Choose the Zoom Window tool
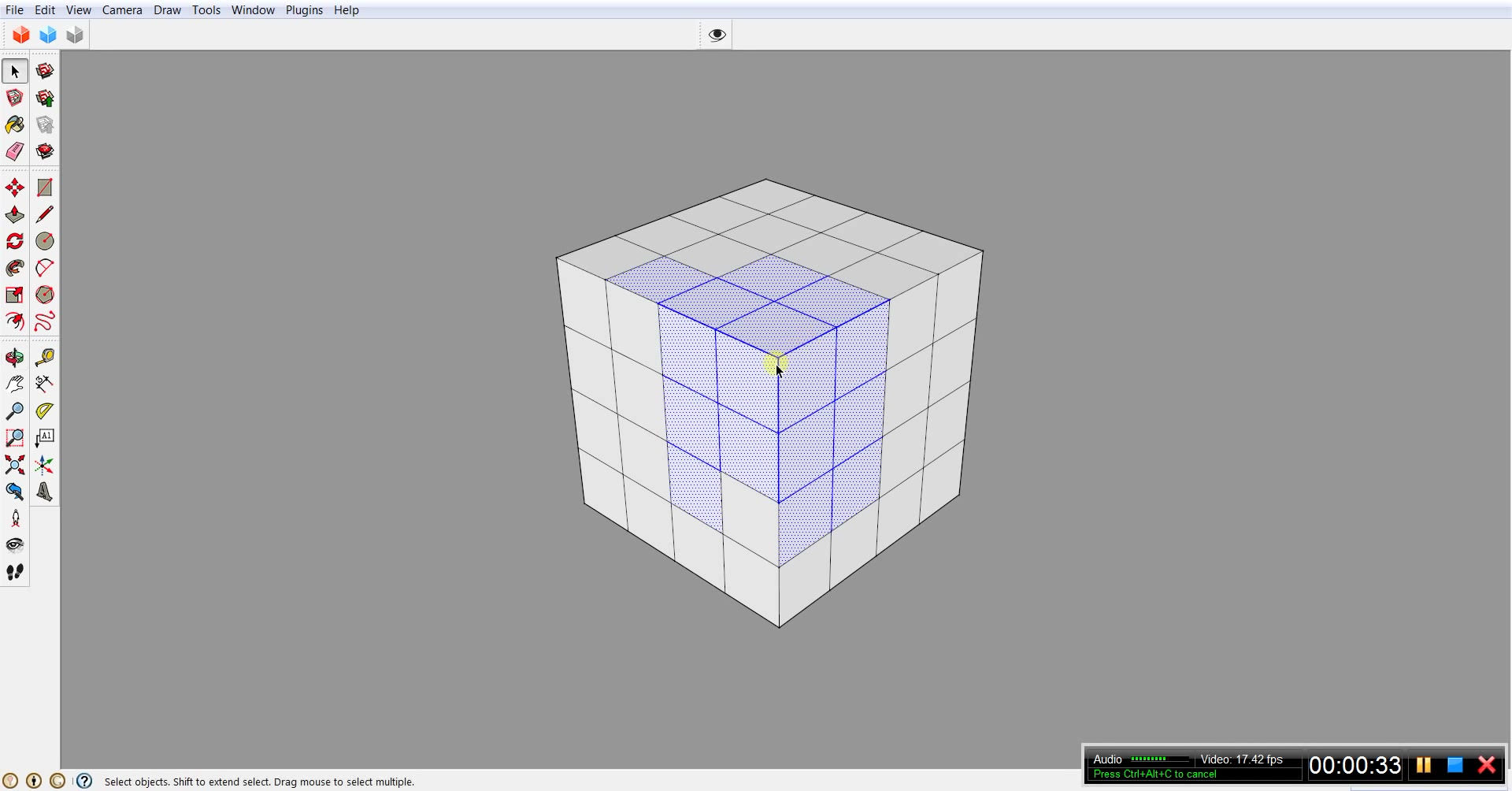1512x791 pixels. [x=15, y=438]
